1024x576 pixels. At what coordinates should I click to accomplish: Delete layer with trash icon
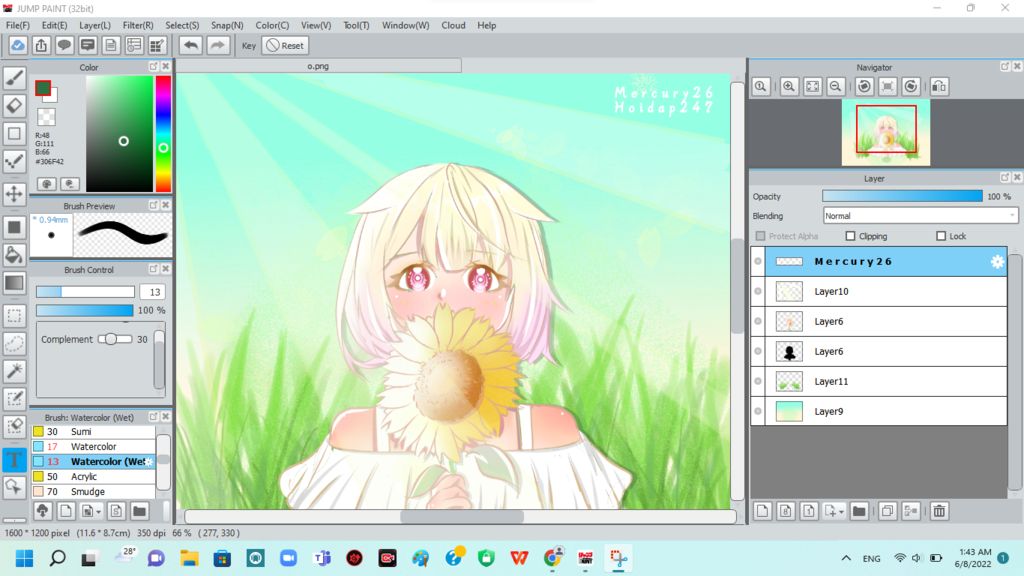click(x=939, y=511)
